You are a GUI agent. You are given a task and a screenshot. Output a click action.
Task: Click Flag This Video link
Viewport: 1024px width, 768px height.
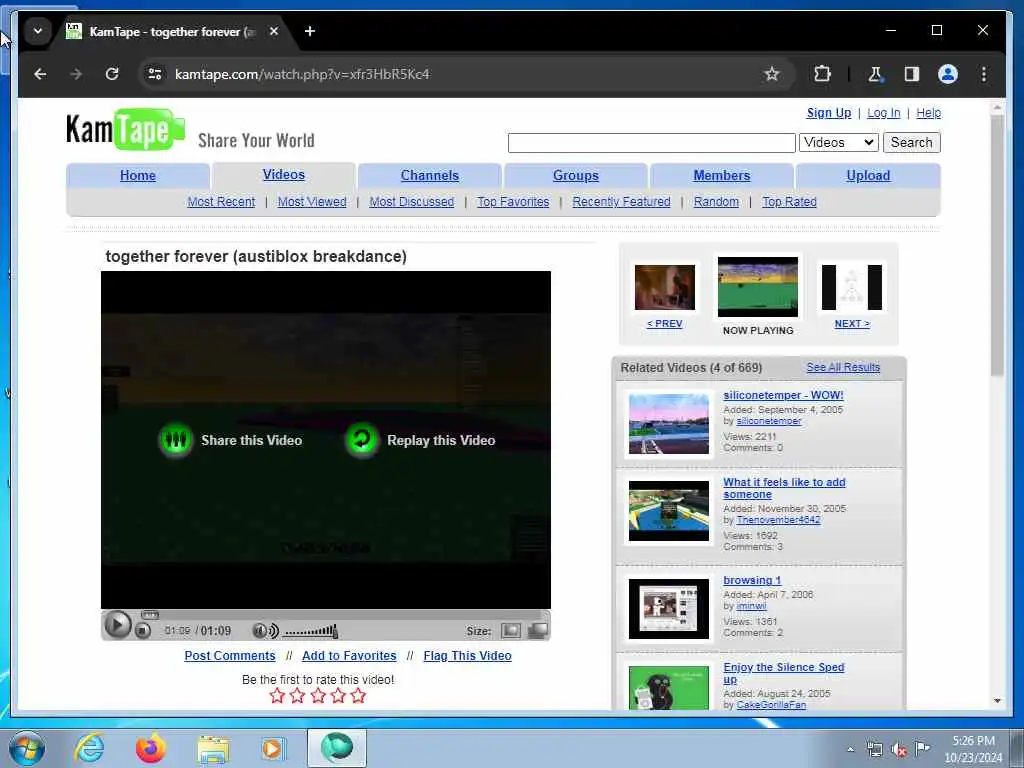467,656
